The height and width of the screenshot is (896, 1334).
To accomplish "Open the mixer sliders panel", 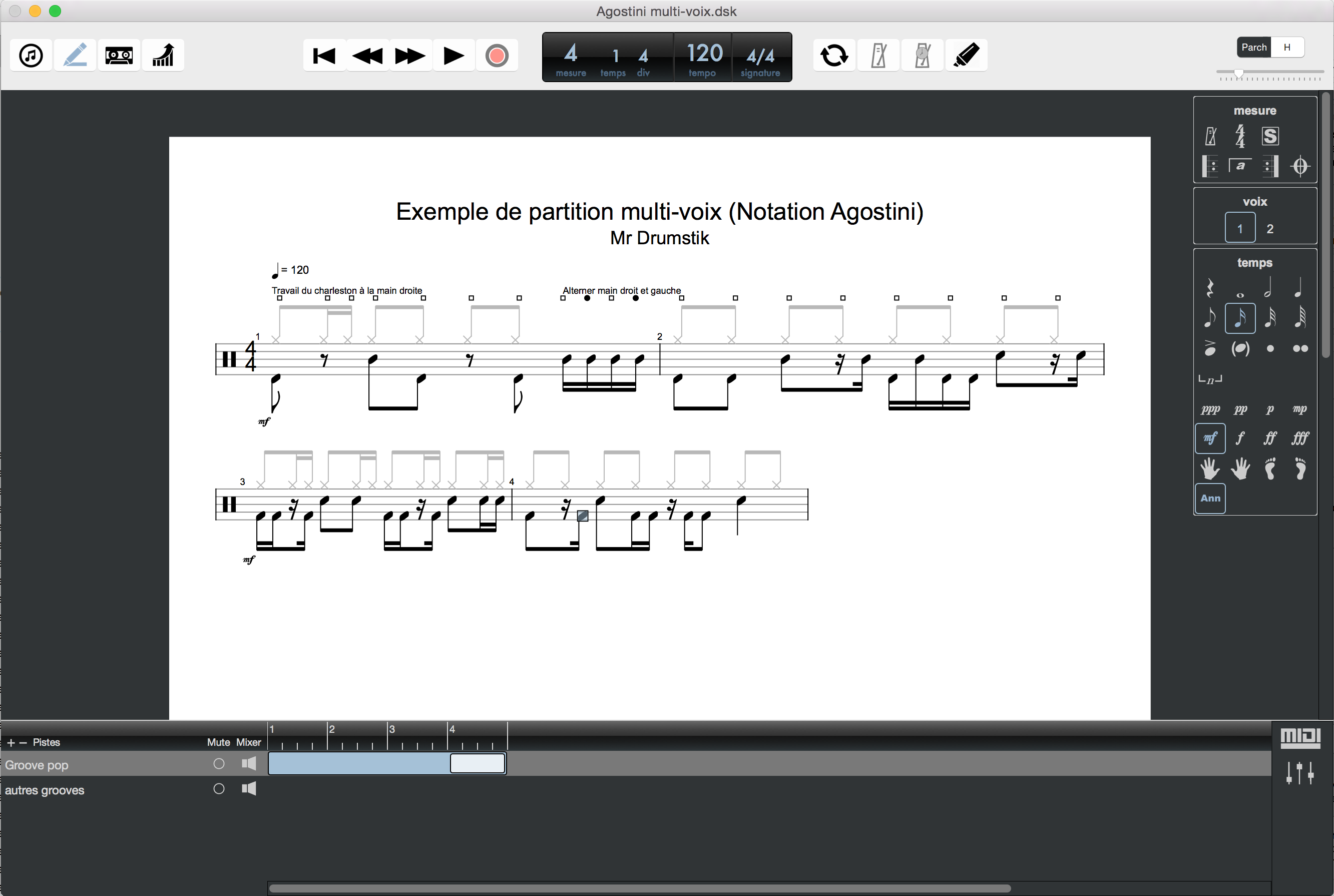I will (1300, 772).
